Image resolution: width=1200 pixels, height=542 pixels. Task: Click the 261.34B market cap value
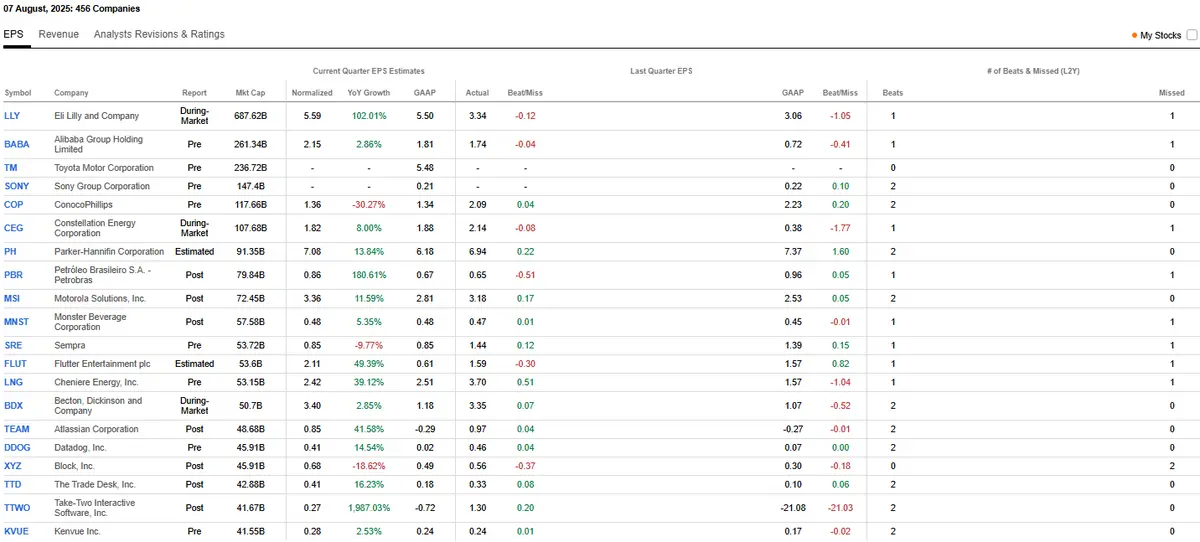[250, 144]
